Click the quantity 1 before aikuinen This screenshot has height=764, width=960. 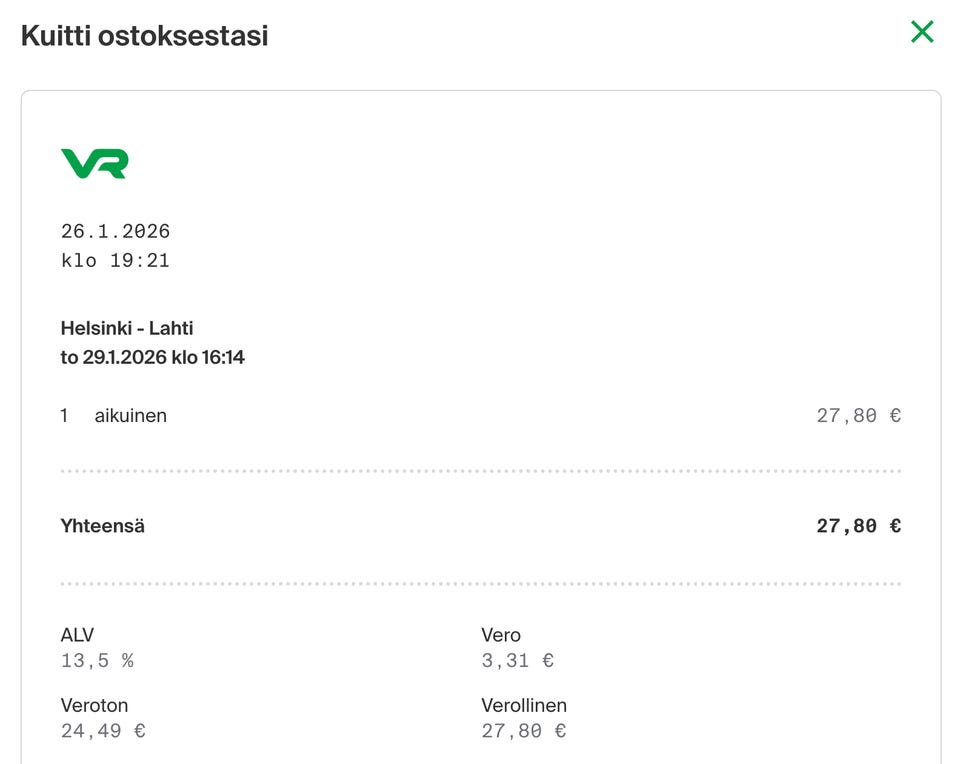tap(64, 416)
